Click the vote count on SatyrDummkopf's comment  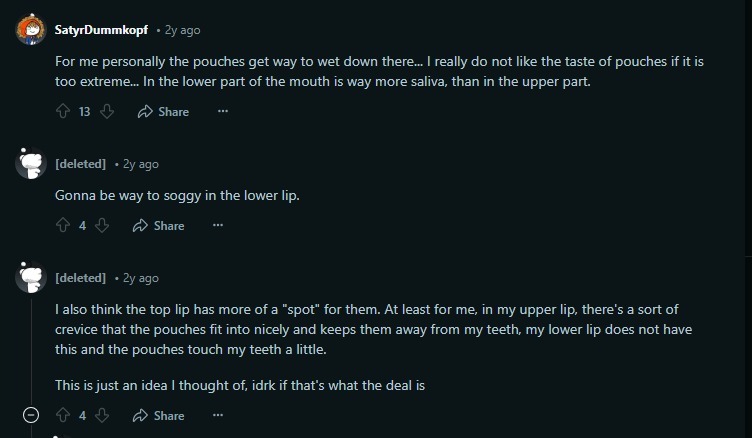[84, 112]
